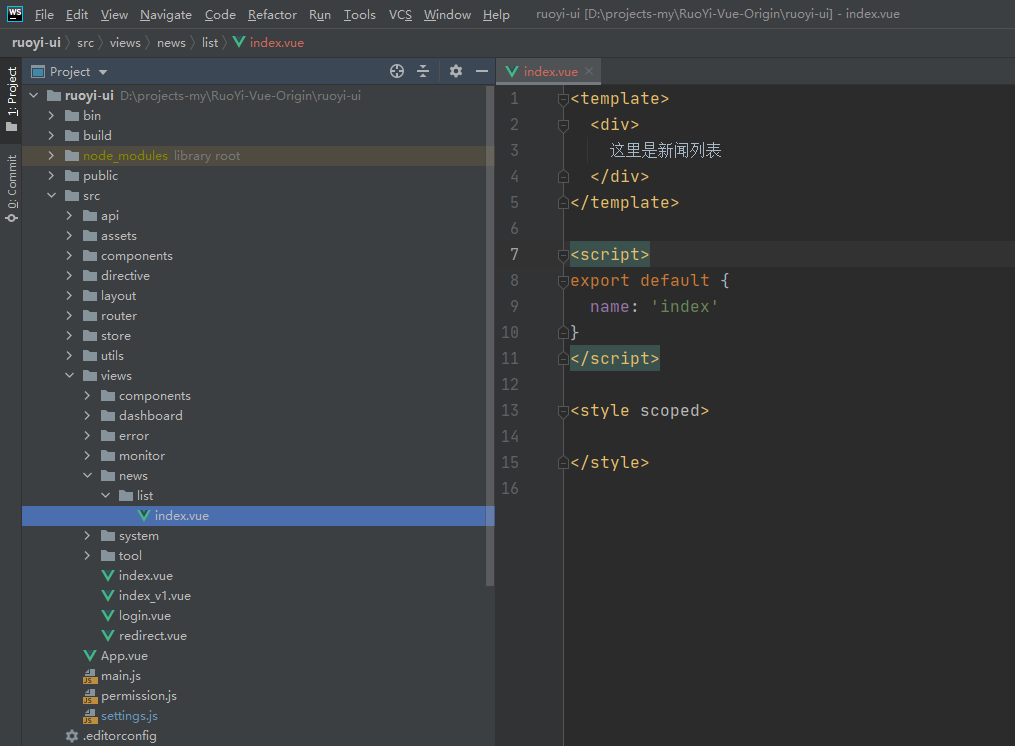Open the 0: Commit tool window
Screen dimensions: 1015x746
coord(12,188)
